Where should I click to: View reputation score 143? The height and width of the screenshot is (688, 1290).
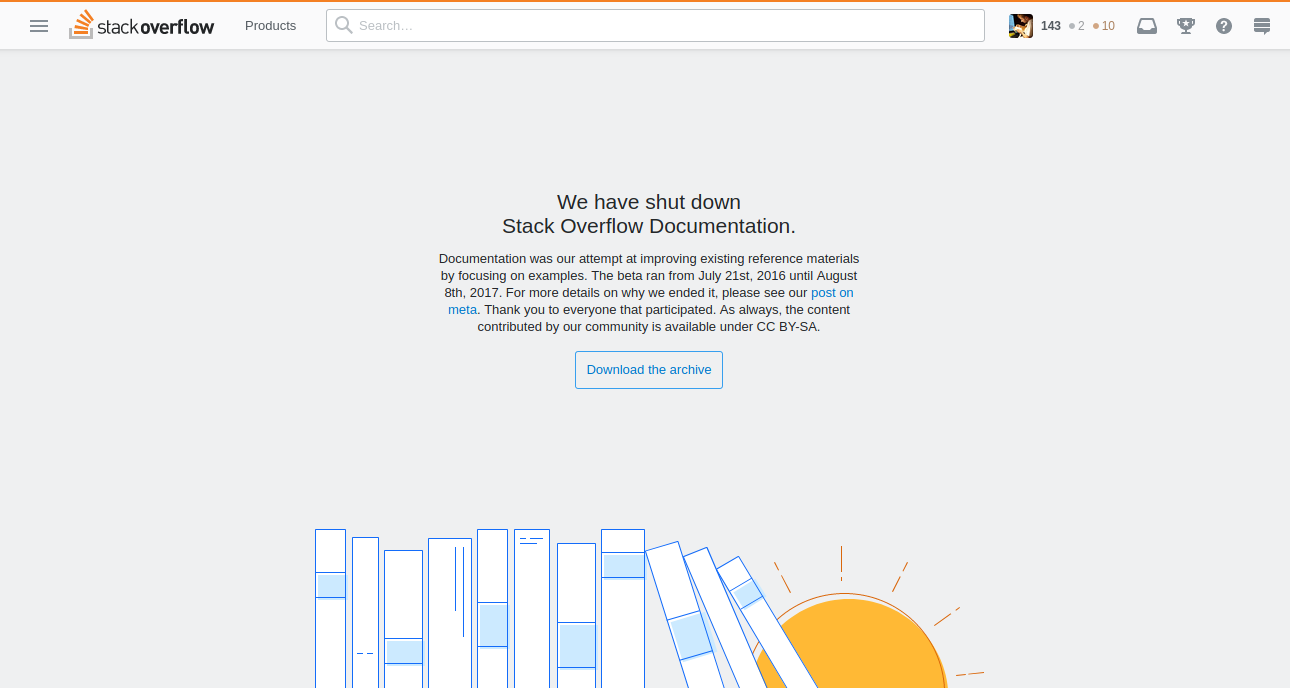click(1050, 26)
